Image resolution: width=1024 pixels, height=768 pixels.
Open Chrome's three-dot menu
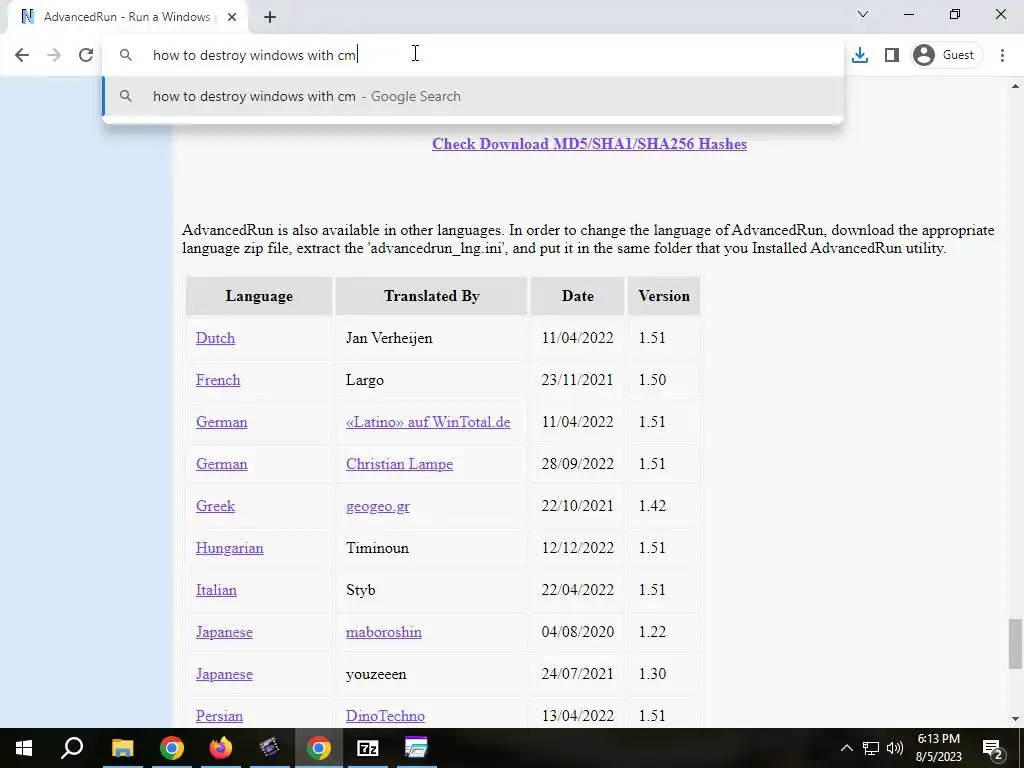[1002, 55]
